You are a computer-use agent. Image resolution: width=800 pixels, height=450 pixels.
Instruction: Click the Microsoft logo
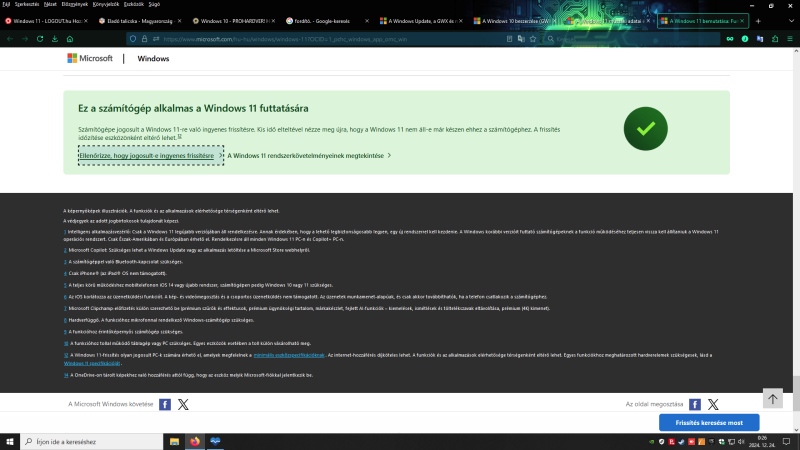[90, 59]
